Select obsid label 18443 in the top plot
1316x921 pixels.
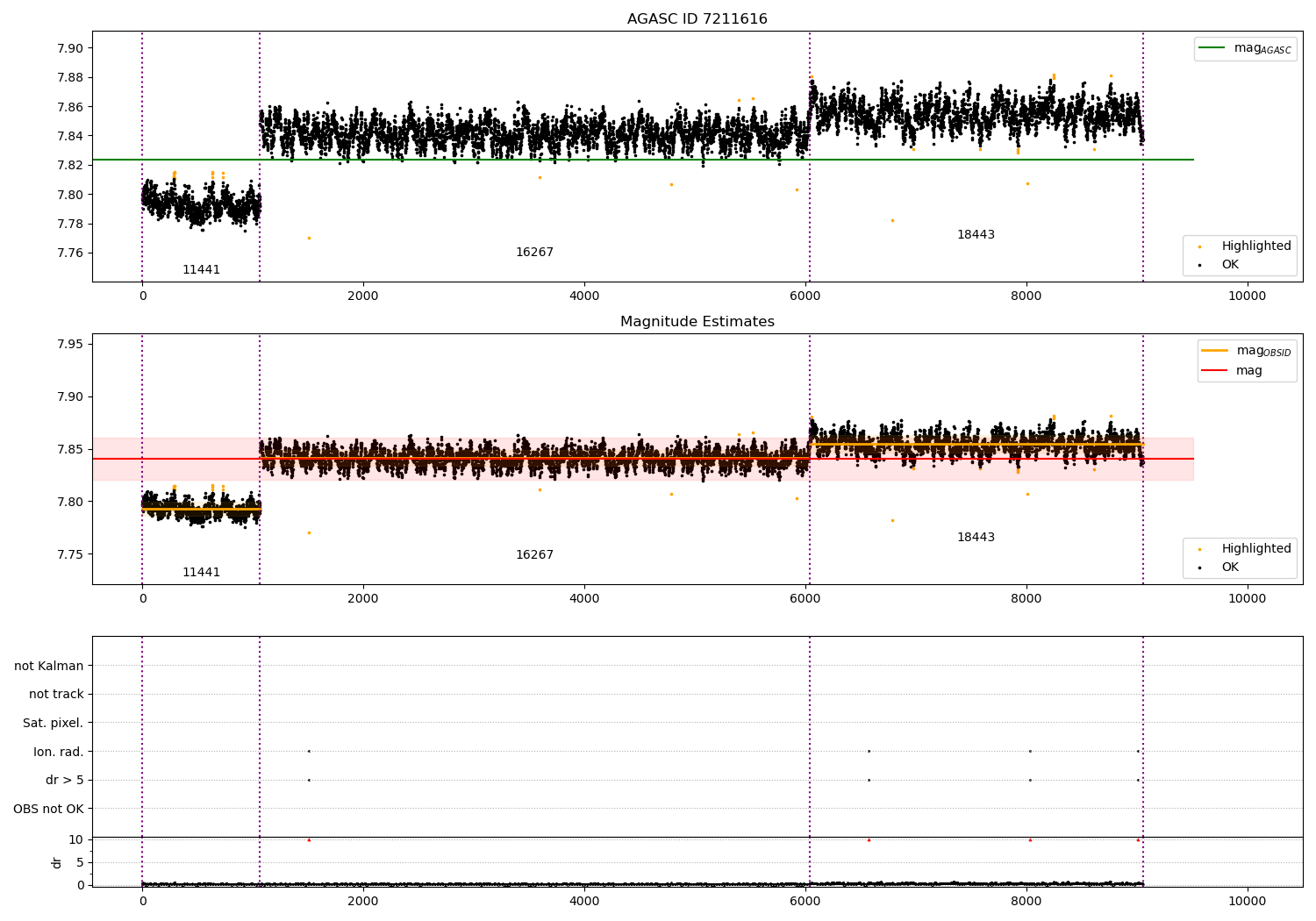pyautogui.click(x=976, y=235)
